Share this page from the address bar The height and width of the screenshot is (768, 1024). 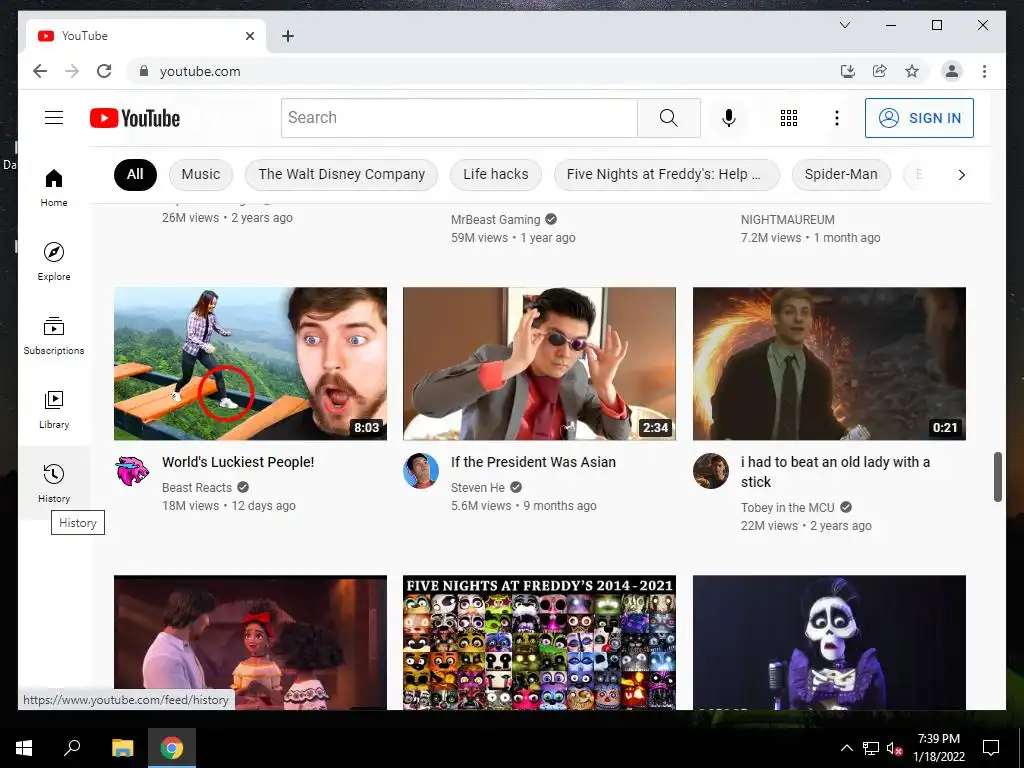(x=880, y=71)
